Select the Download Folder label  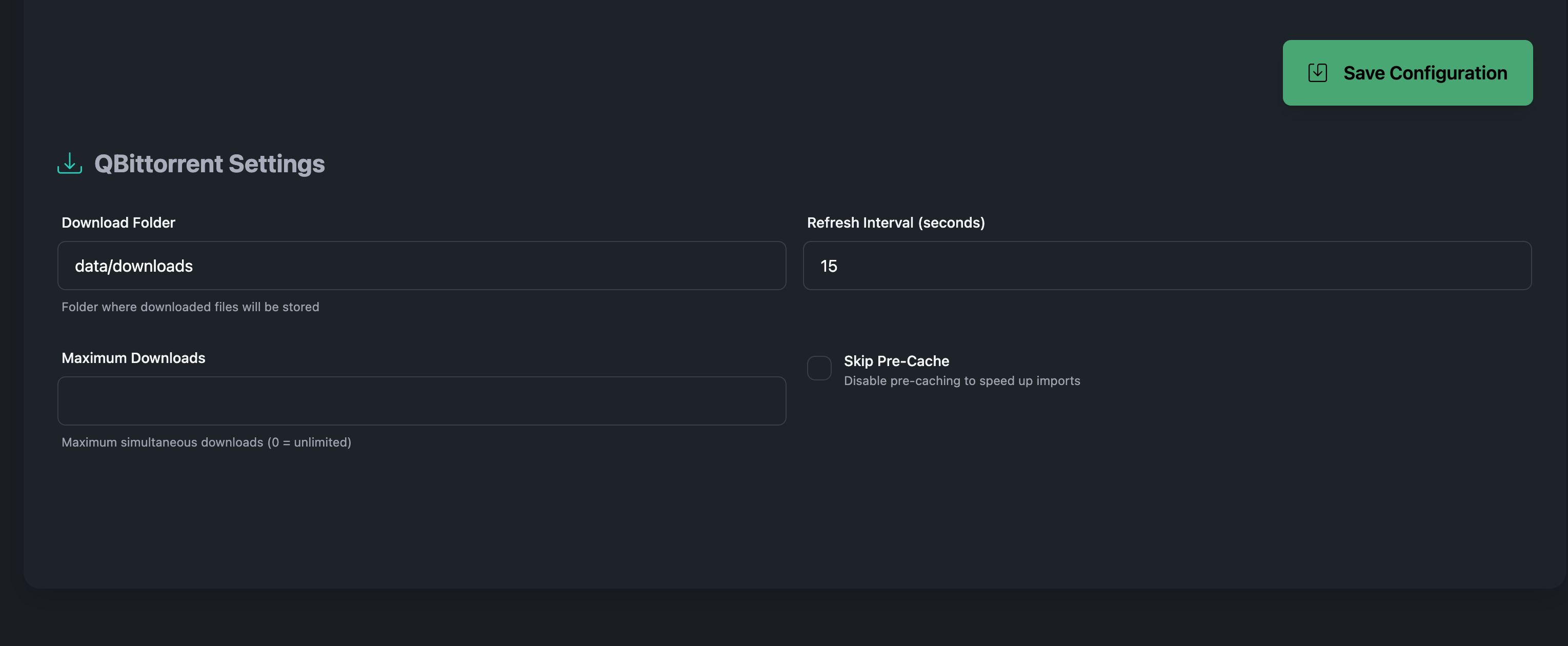pos(117,222)
